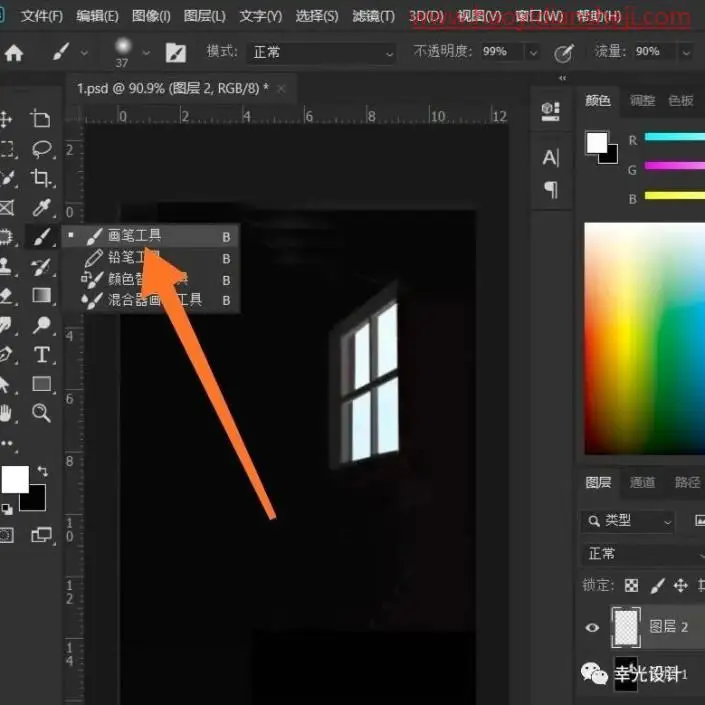This screenshot has height=705, width=705.
Task: Click the yellow B slider
Action: 674,195
